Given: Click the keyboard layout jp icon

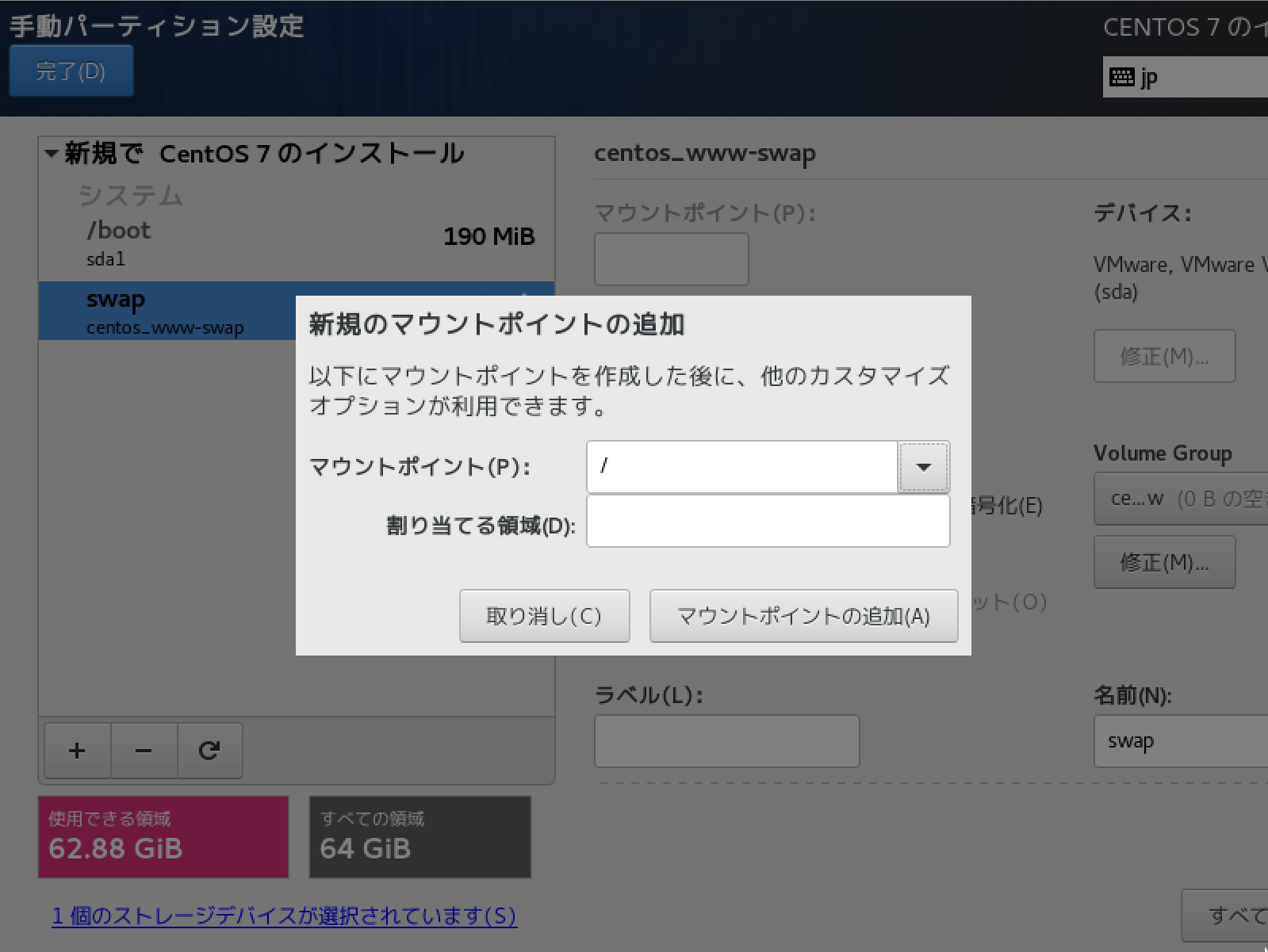Looking at the screenshot, I should (x=1122, y=77).
